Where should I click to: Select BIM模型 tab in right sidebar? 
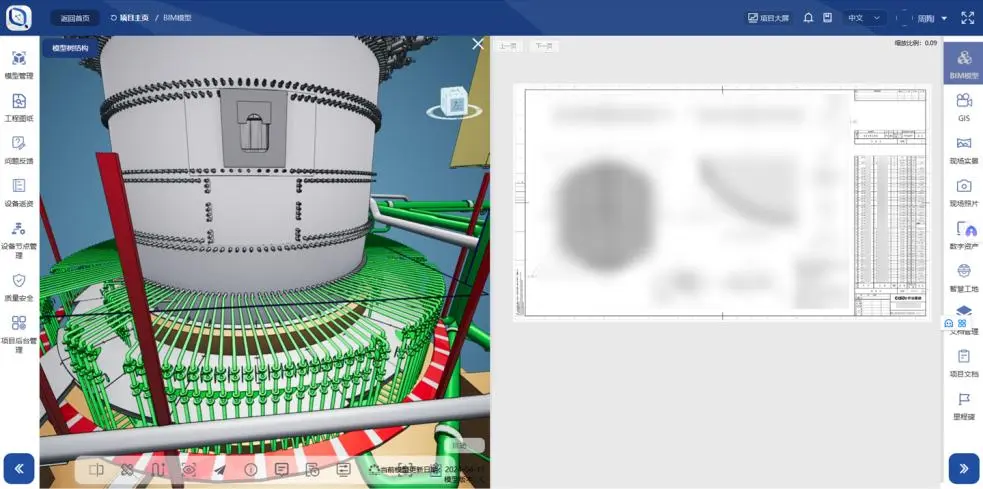964,64
